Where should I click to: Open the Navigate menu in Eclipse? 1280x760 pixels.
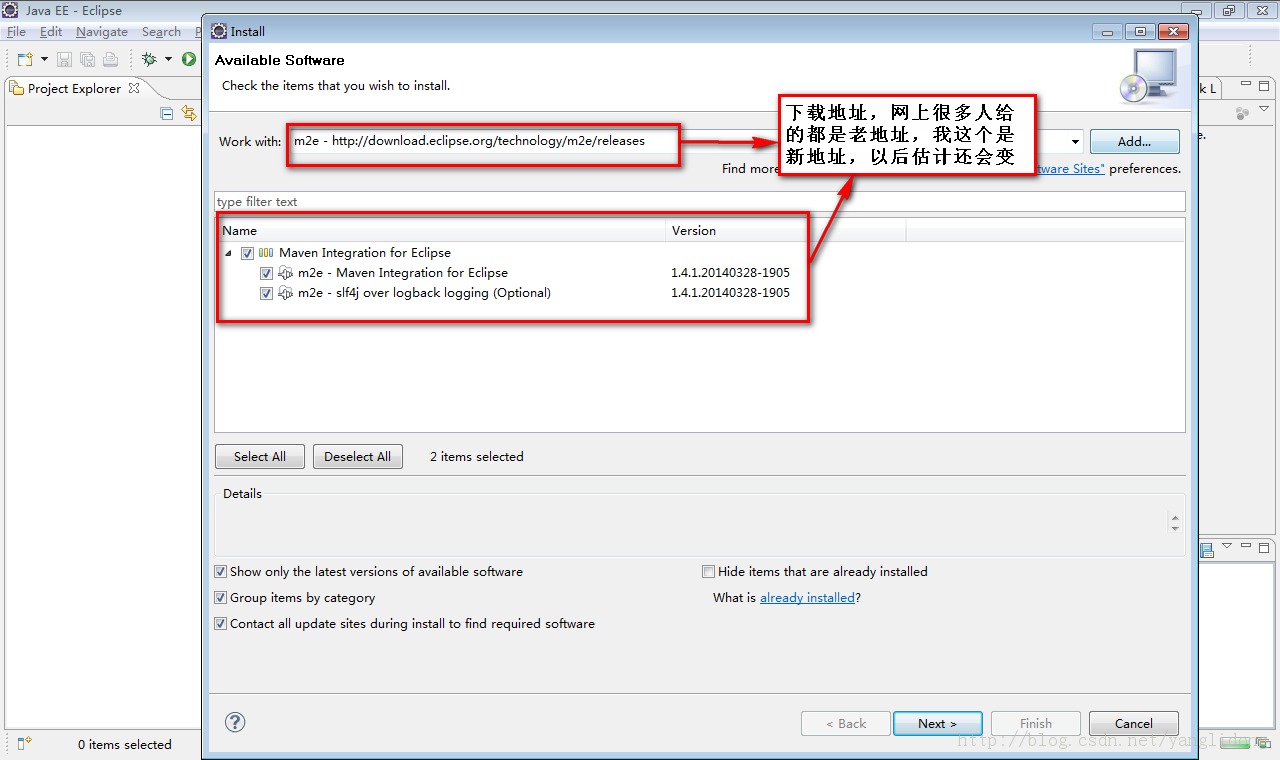[102, 32]
